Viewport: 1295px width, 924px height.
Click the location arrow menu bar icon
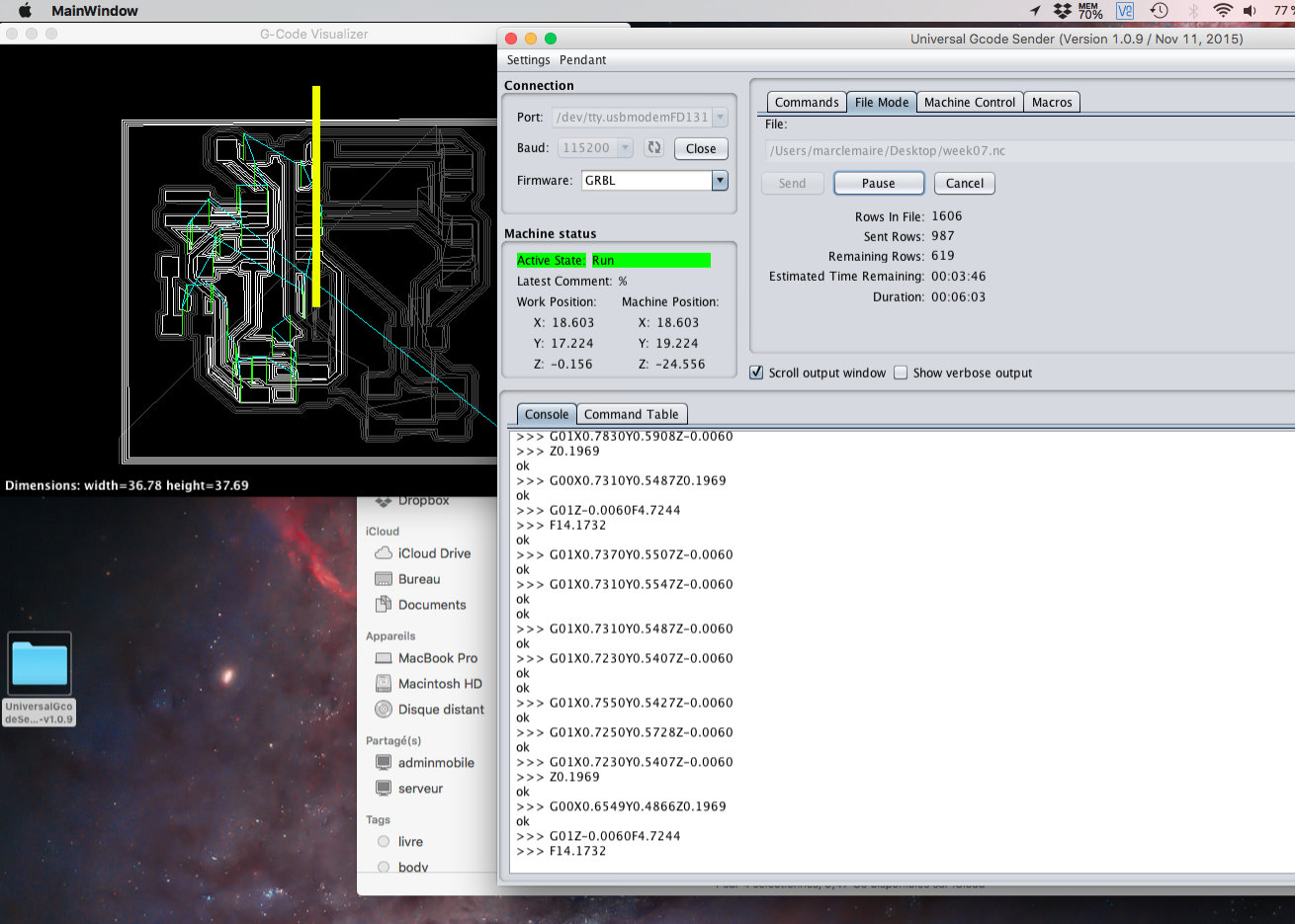[1034, 11]
